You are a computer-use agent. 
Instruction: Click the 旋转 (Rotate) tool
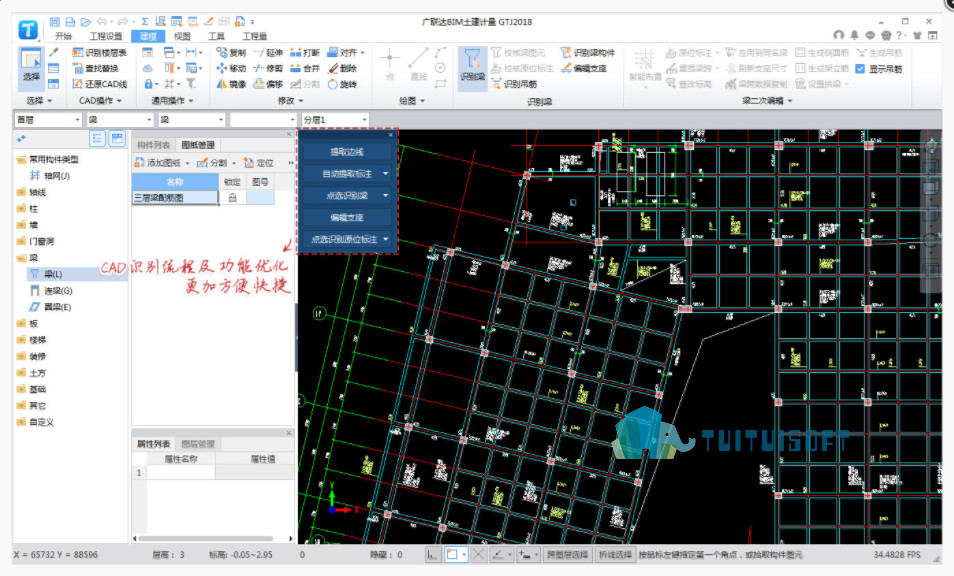point(342,84)
